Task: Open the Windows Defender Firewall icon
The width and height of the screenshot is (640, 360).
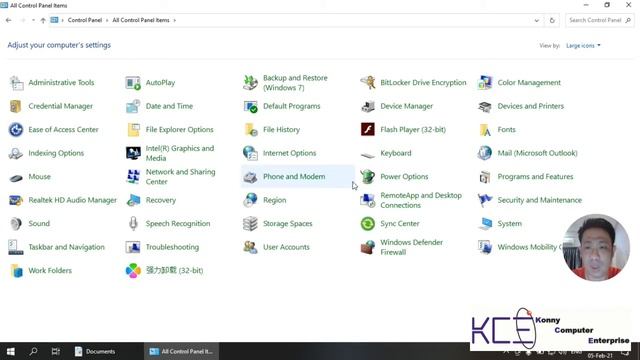Action: pos(367,247)
